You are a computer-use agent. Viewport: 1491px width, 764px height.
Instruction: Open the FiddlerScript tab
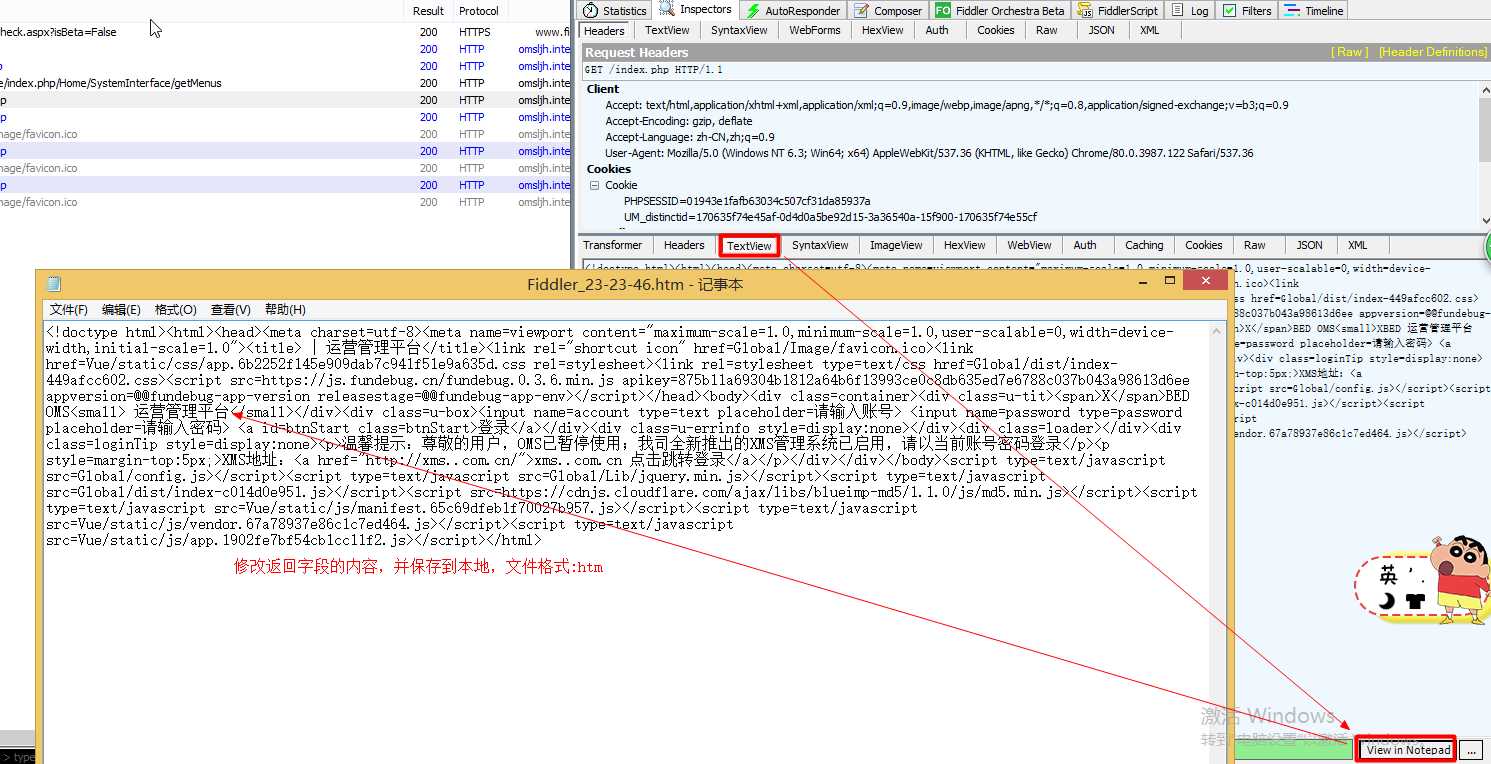(1117, 10)
